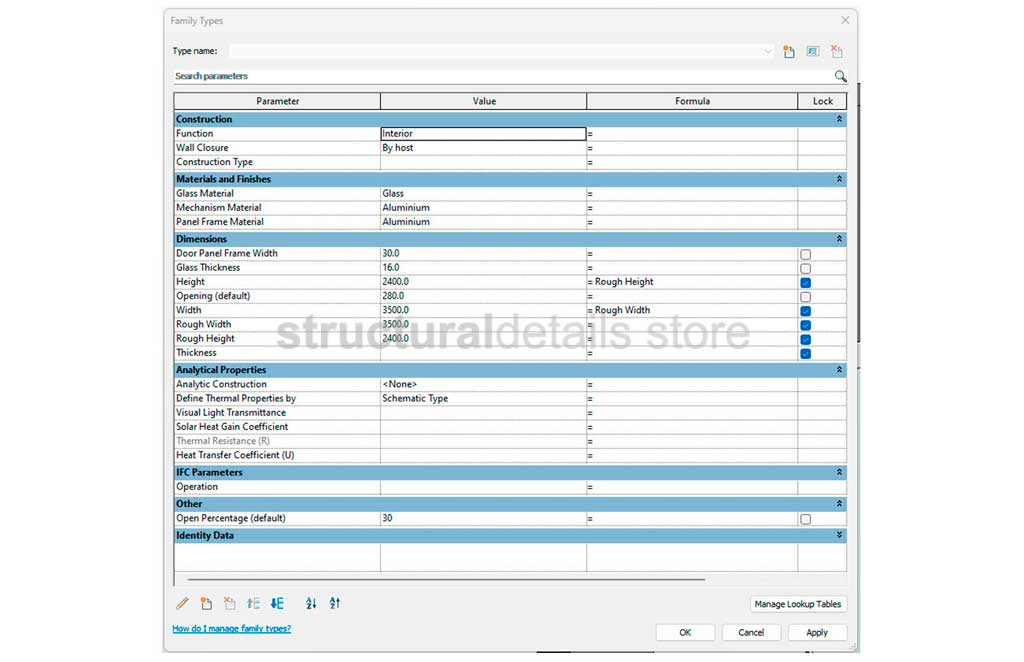
Task: Click the Edit Parameter pencil icon
Action: (x=182, y=603)
